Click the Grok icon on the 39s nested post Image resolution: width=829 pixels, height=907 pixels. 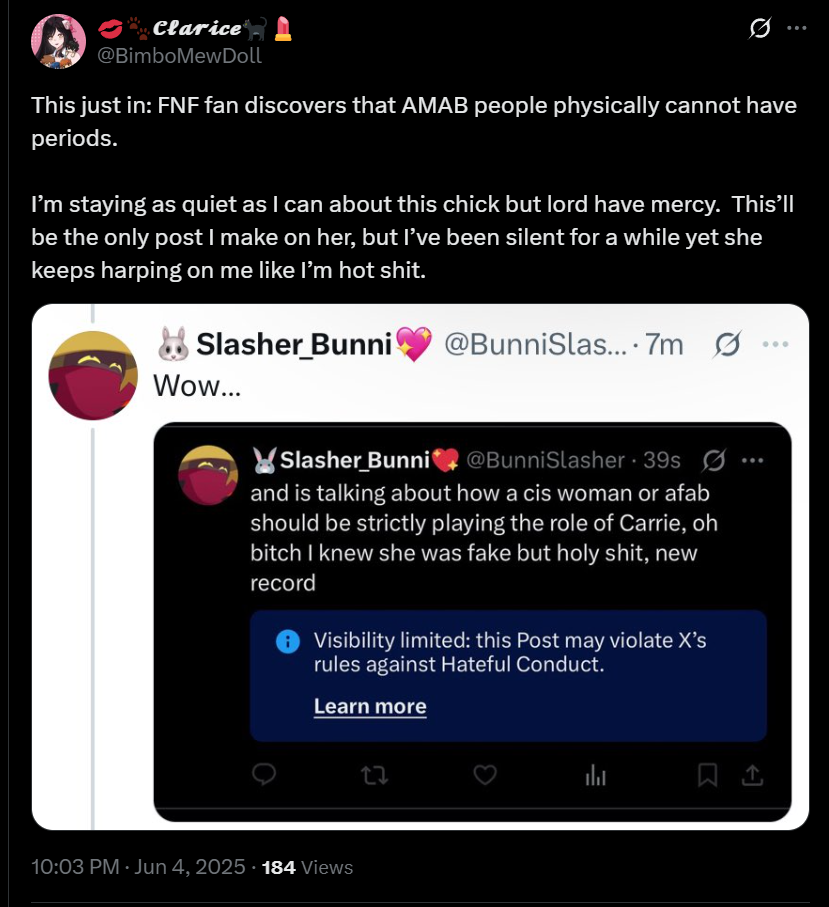(x=713, y=460)
